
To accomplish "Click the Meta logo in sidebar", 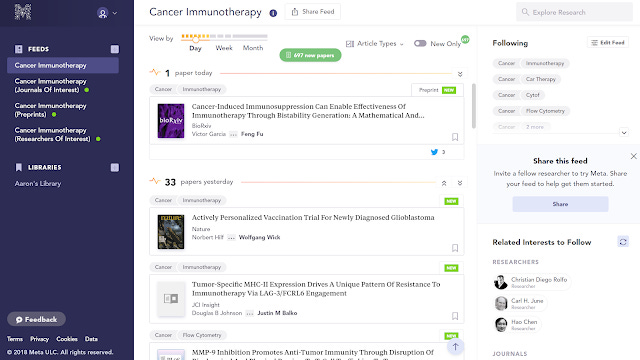I will tap(23, 12).
